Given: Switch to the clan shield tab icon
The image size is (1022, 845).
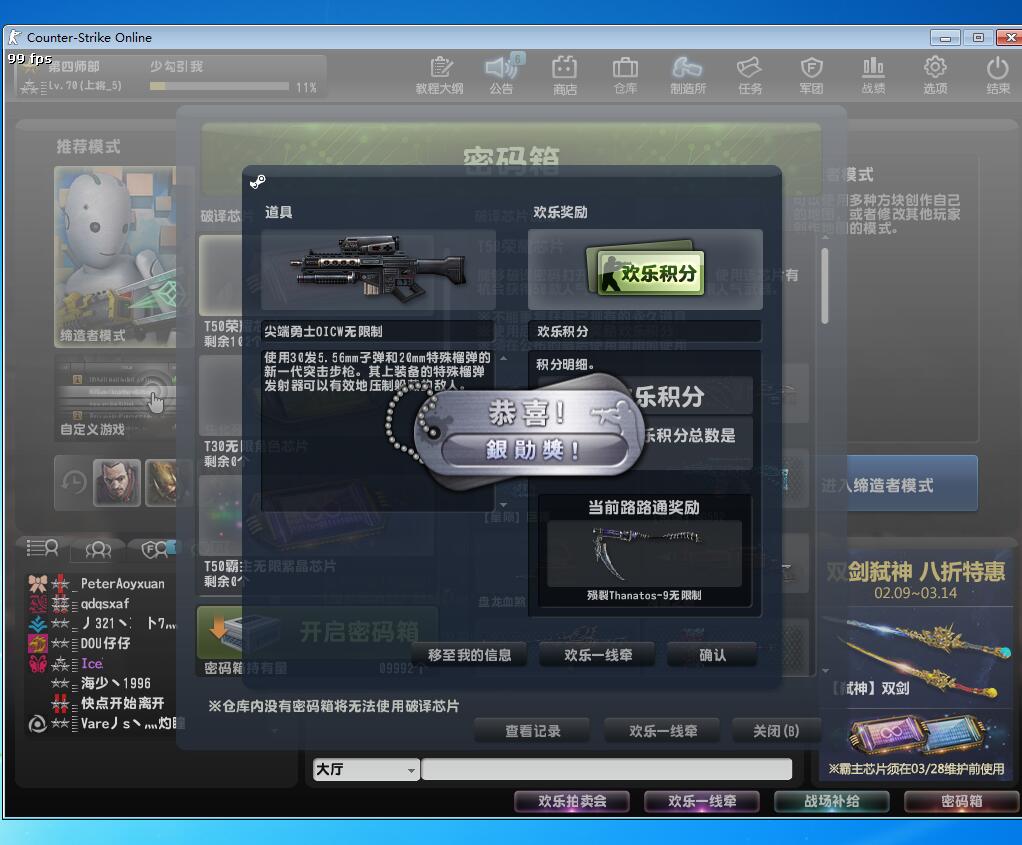Looking at the screenshot, I should 155,550.
